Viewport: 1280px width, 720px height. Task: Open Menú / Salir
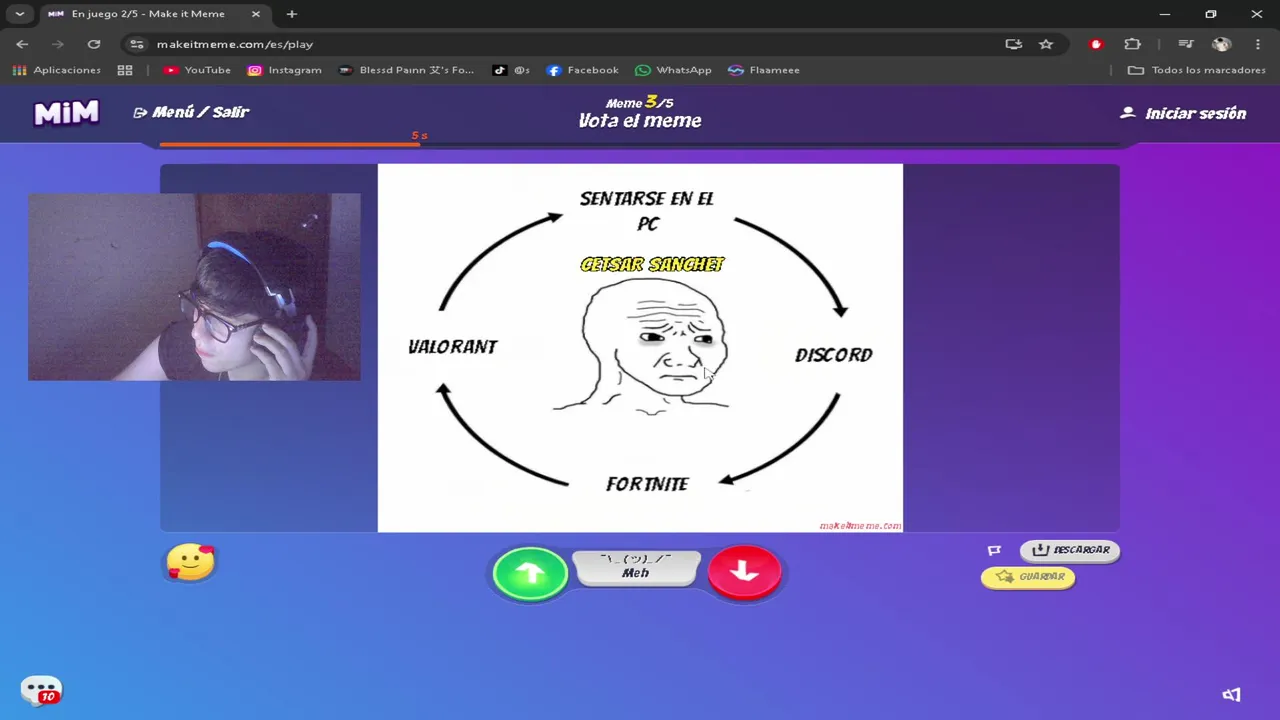tap(190, 112)
